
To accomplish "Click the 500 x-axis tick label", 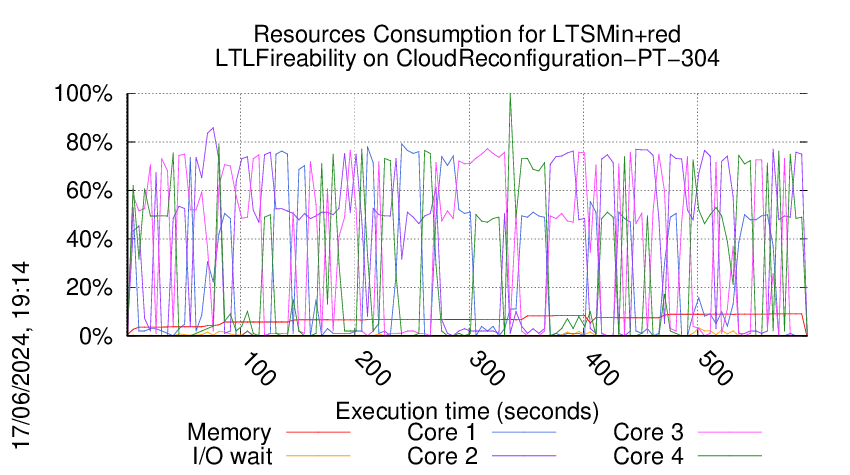I will click(716, 369).
